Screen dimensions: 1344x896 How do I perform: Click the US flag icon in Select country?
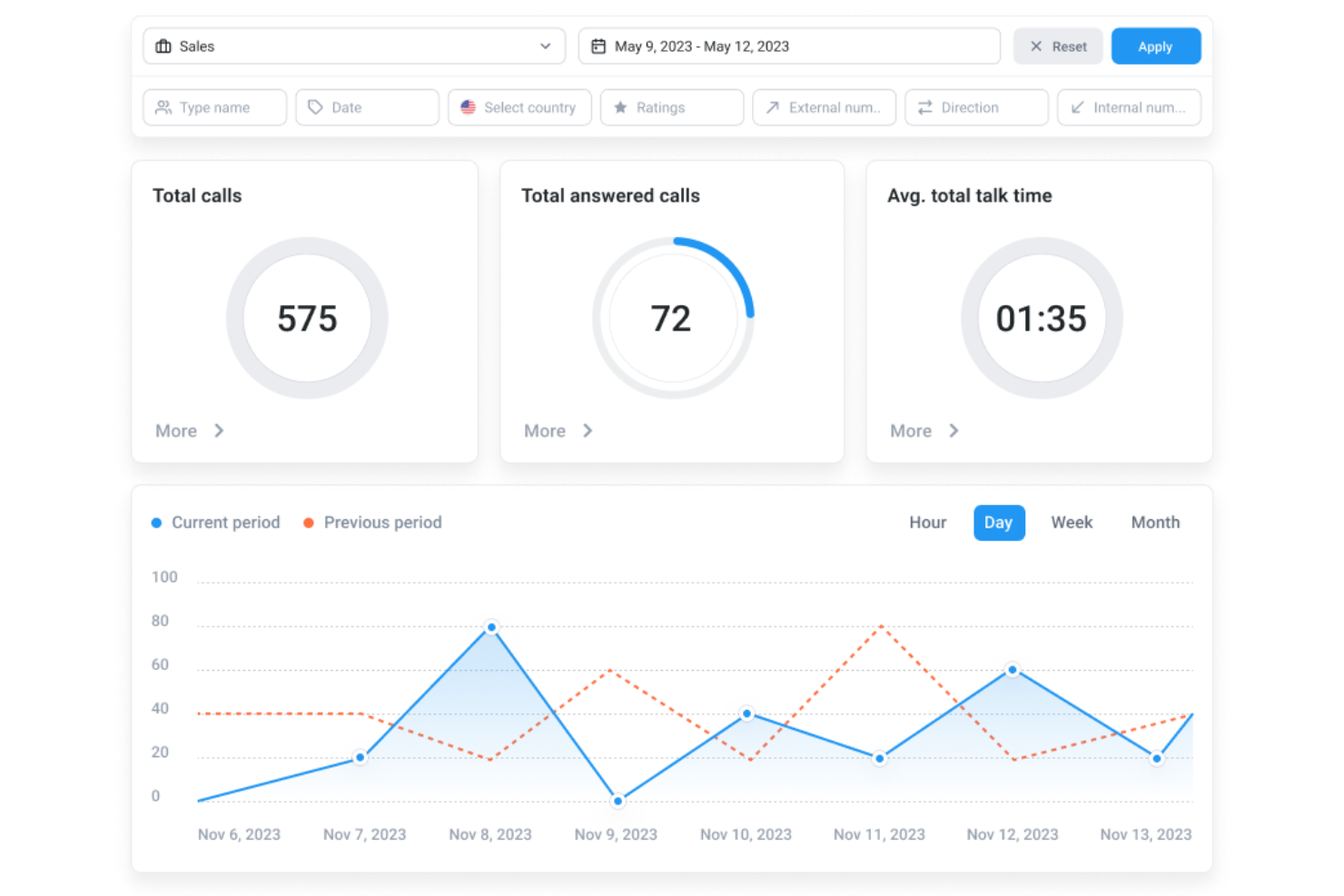point(469,107)
